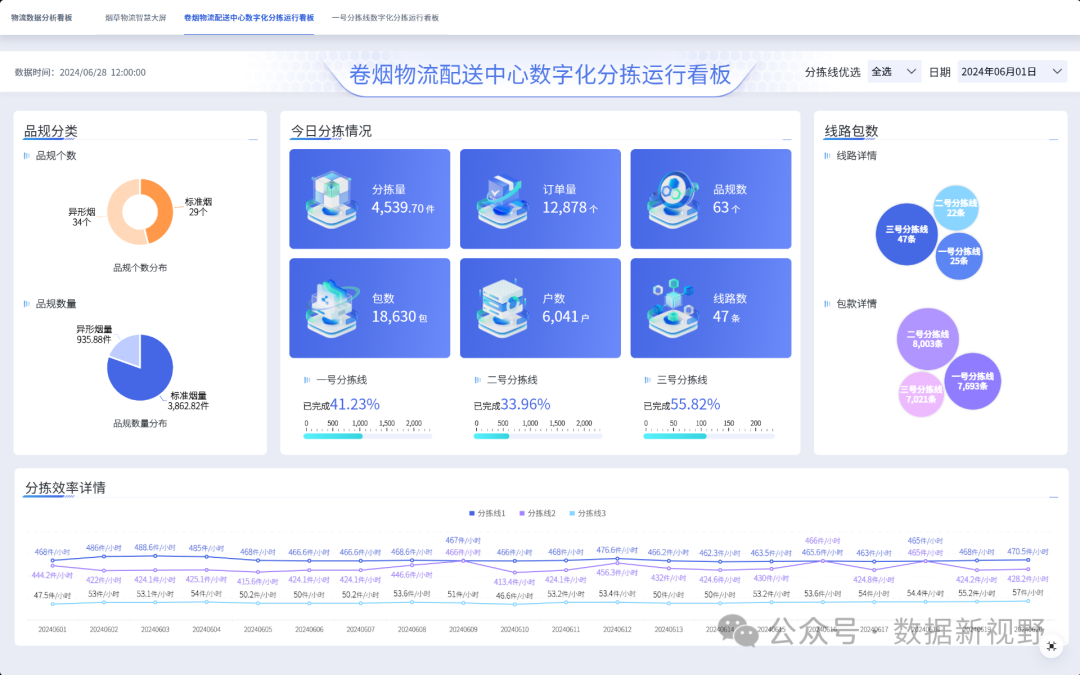Click the theme toggle sun icon

1051,647
